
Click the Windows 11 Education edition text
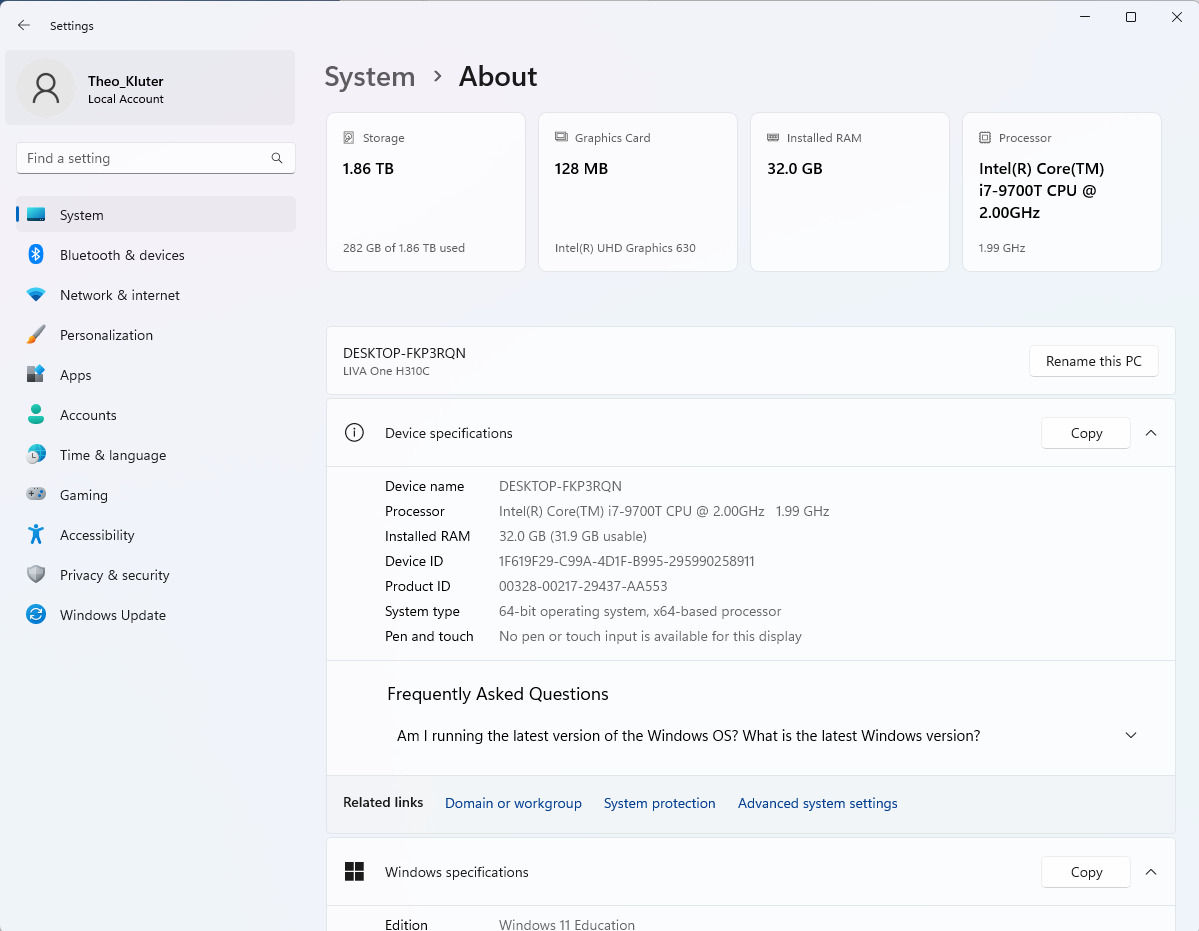[567, 924]
